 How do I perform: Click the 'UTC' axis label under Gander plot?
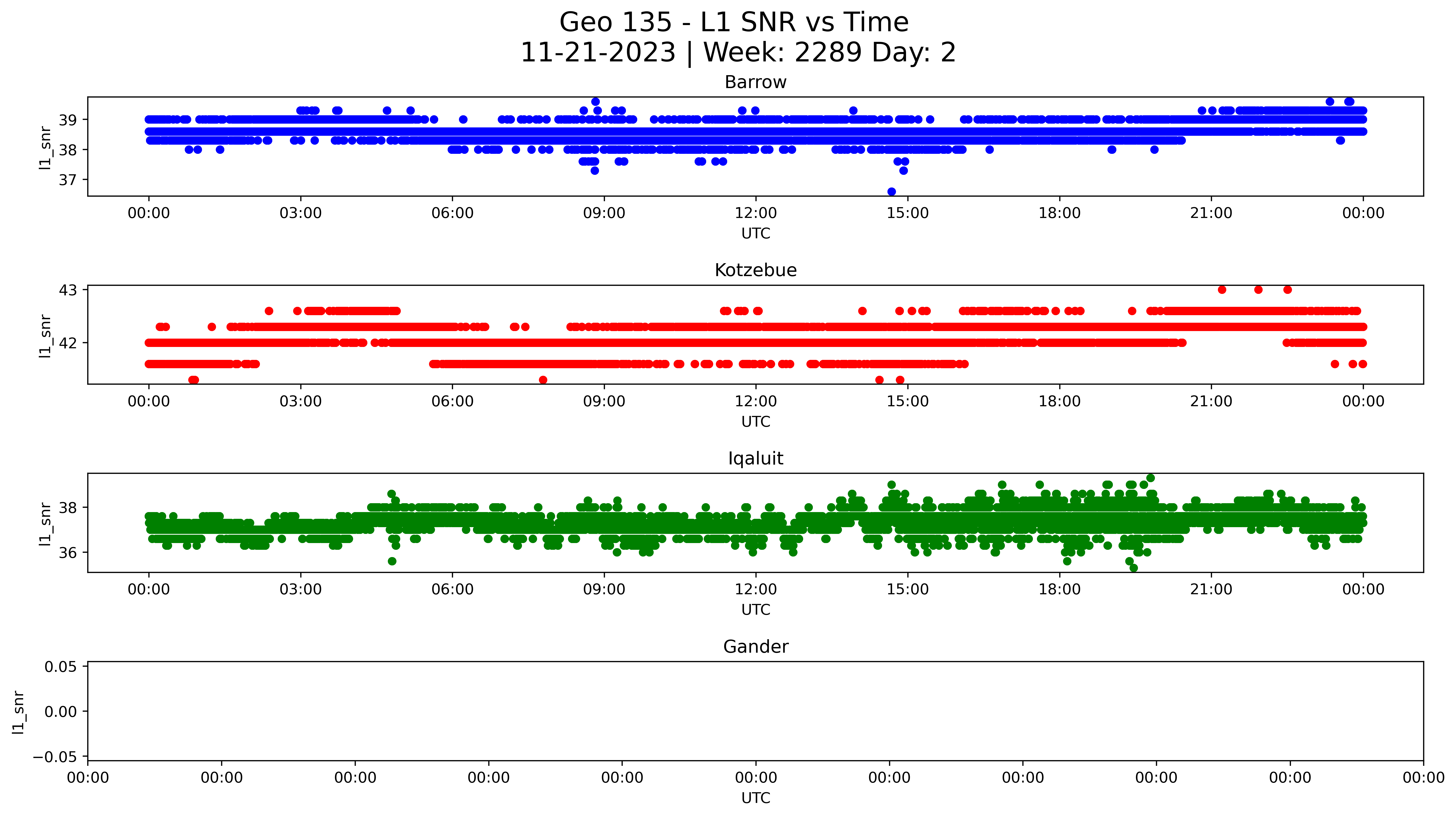click(756, 798)
